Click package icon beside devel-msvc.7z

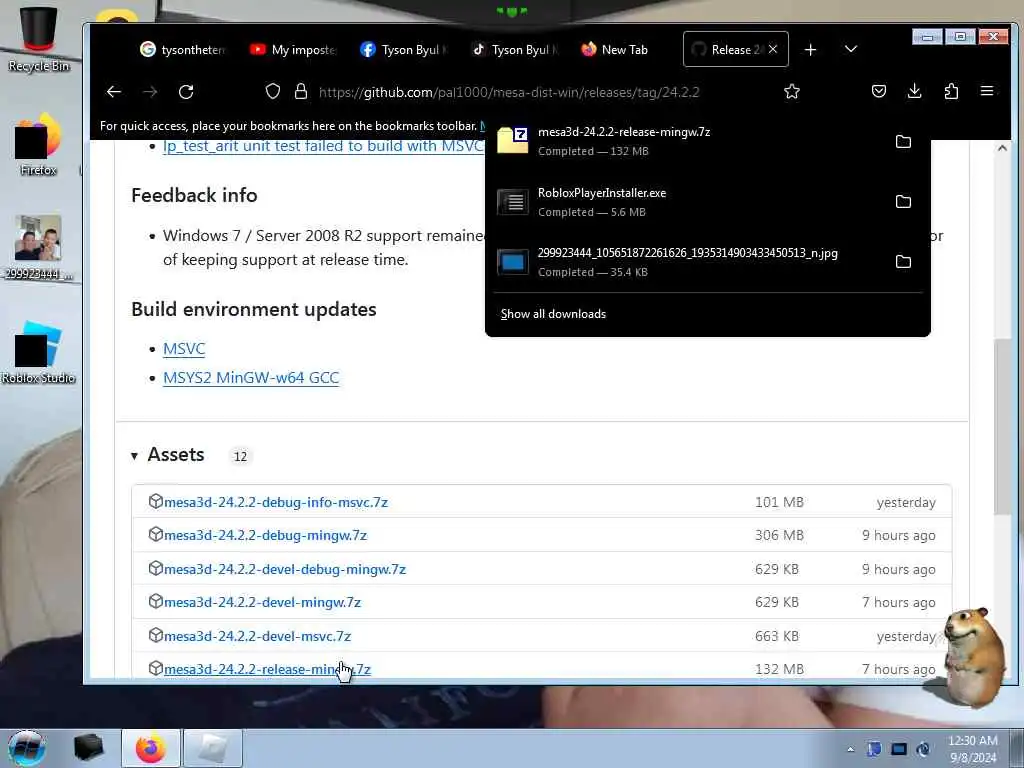click(155, 635)
